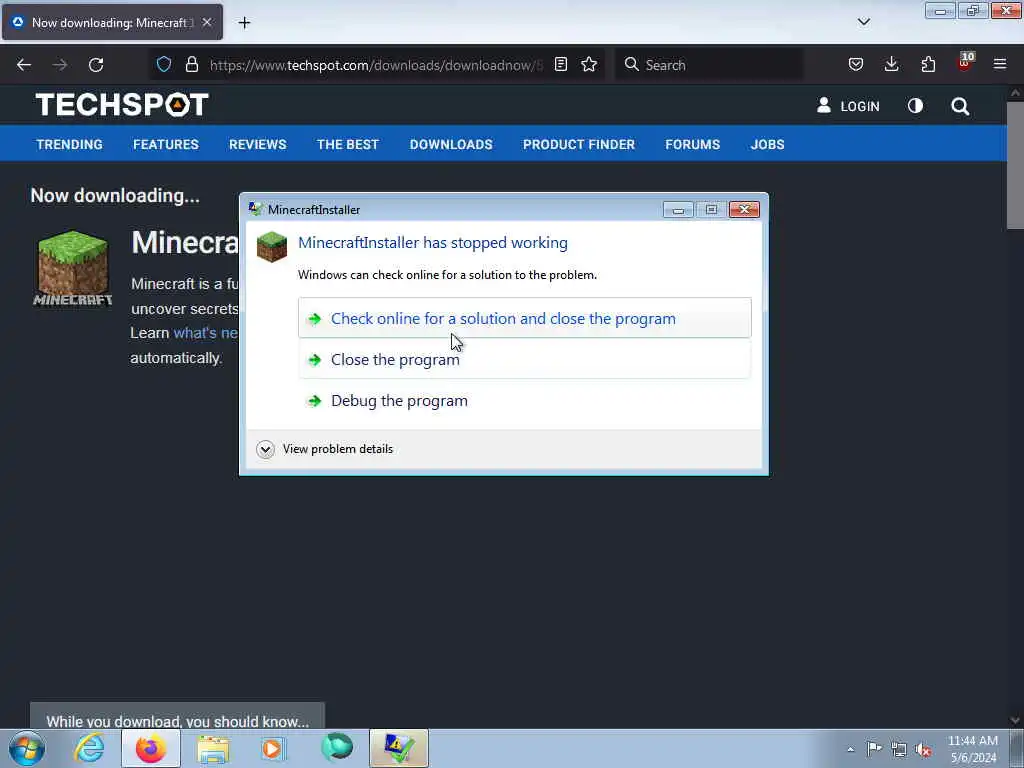Switch to Firefox in the taskbar
The width and height of the screenshot is (1024, 768).
[x=151, y=748]
